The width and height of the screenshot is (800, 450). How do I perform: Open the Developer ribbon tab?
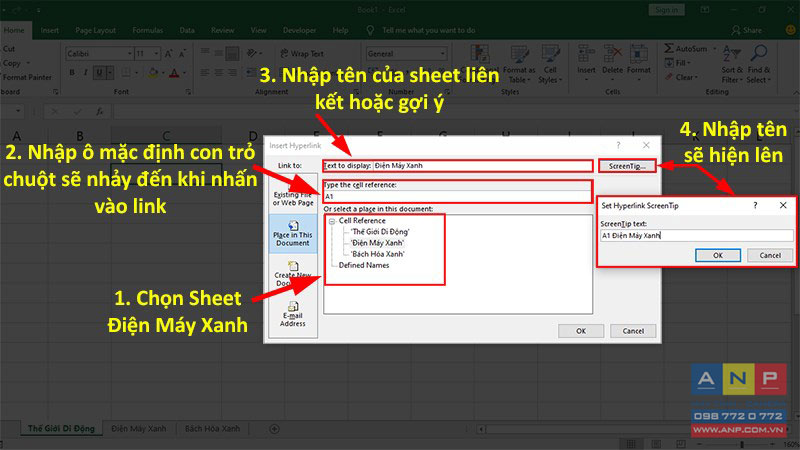[x=299, y=30]
